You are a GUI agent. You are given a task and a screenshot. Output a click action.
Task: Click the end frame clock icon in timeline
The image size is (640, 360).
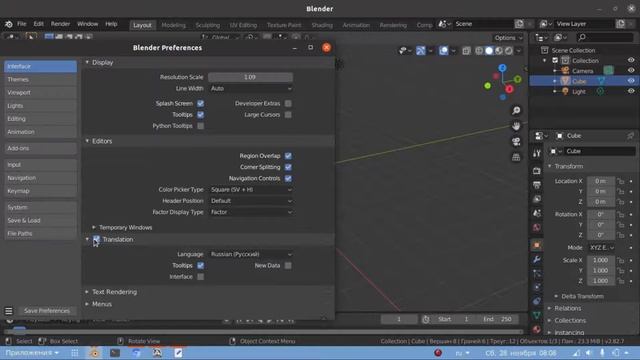click(426, 319)
